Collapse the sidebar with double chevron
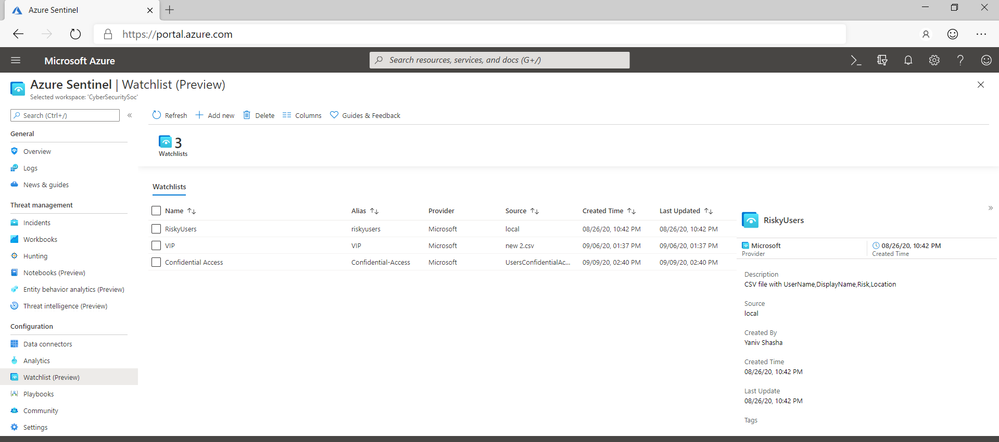This screenshot has width=999, height=442. (129, 115)
